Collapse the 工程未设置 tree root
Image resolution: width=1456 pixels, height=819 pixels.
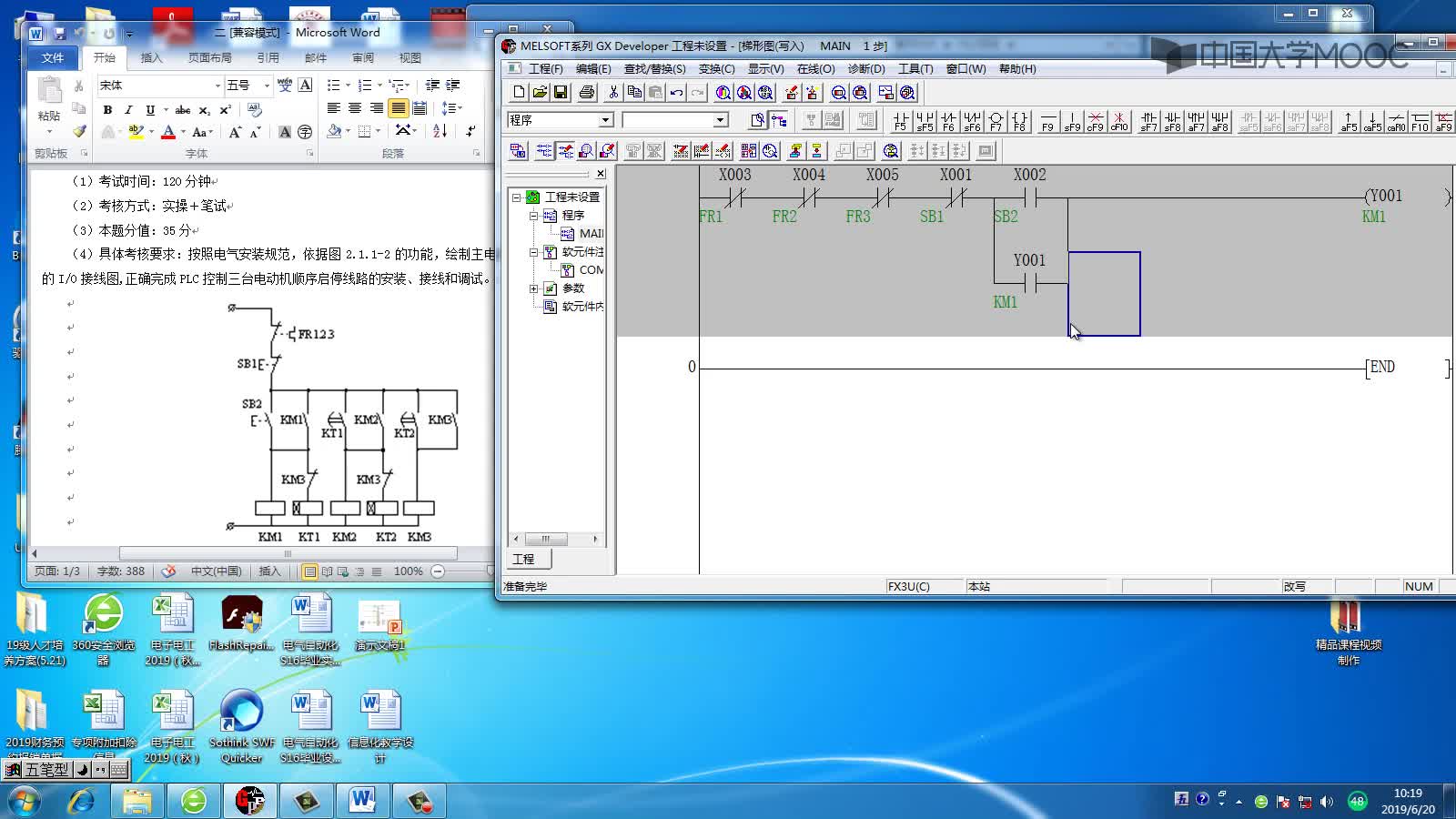pos(516,197)
